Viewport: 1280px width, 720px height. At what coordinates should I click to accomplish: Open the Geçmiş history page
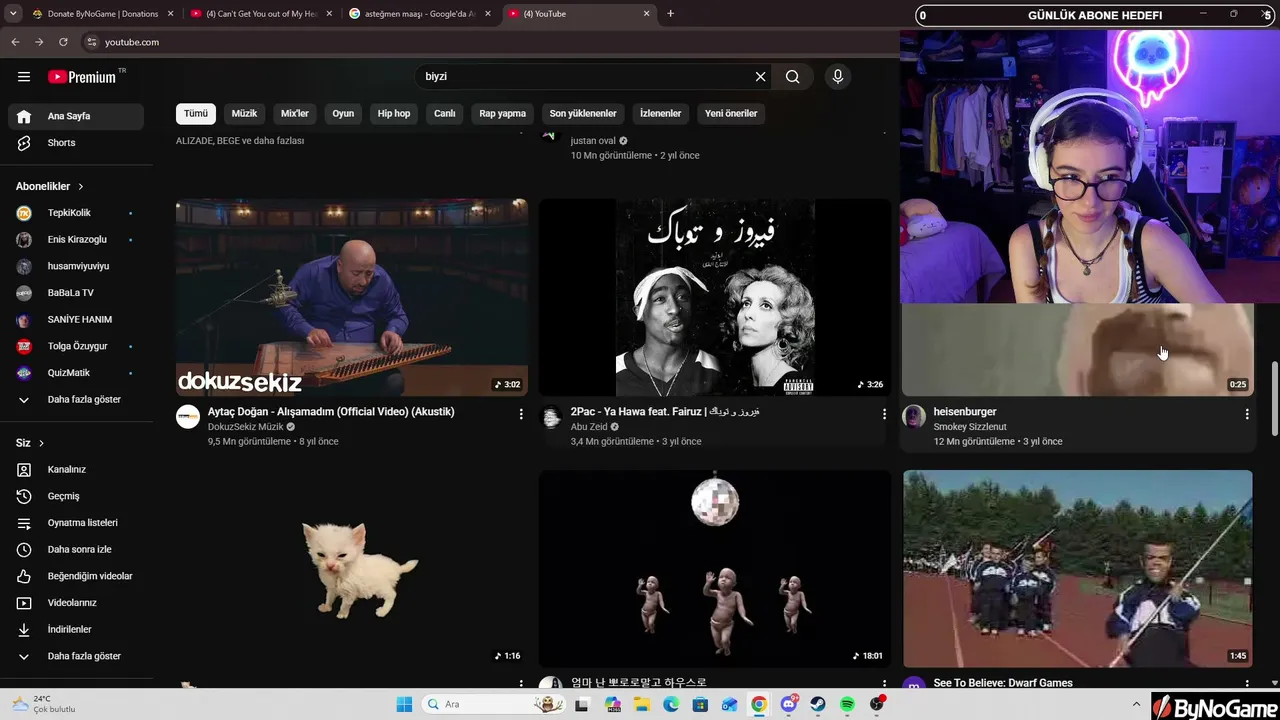point(76,496)
